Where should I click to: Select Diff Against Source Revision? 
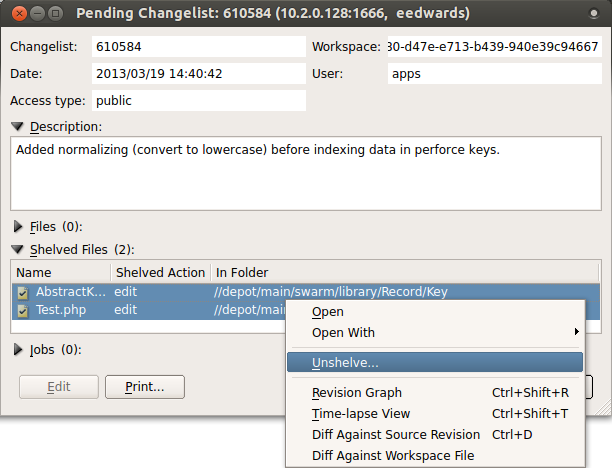click(x=435, y=435)
